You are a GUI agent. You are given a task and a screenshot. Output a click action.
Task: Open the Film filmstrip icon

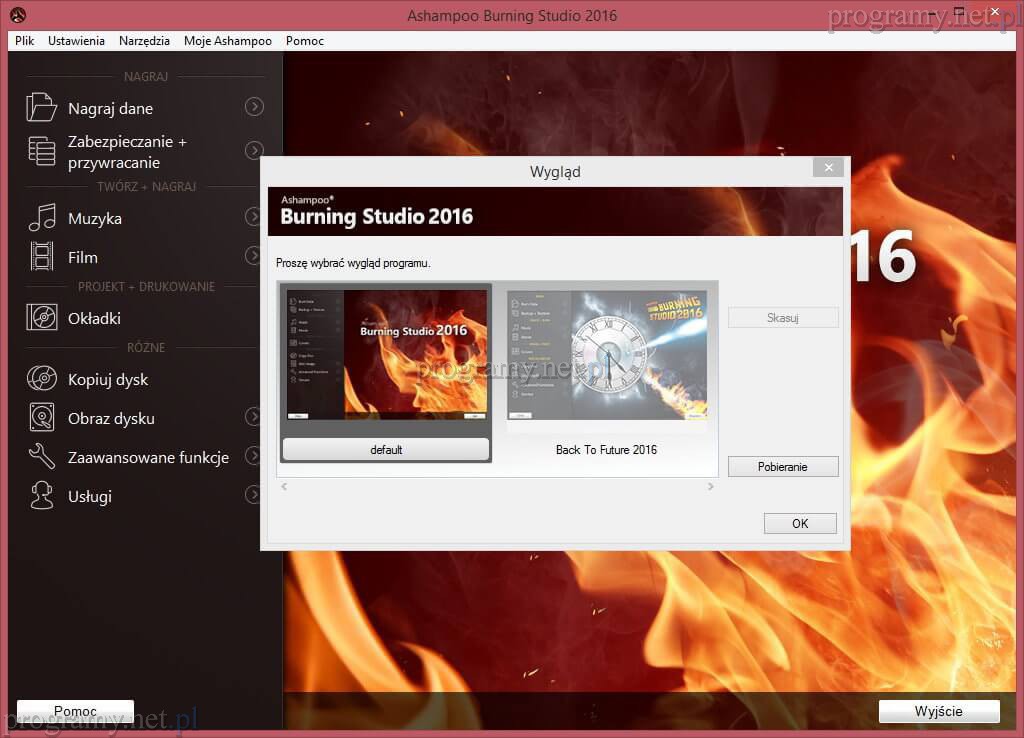tap(41, 257)
